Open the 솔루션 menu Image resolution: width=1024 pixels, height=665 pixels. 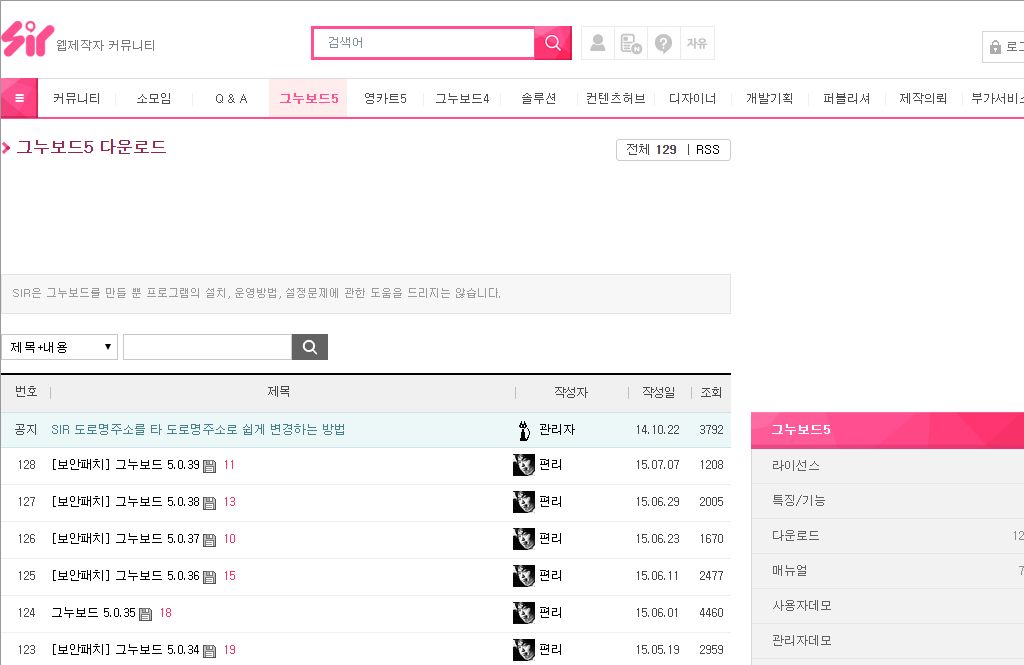[539, 99]
